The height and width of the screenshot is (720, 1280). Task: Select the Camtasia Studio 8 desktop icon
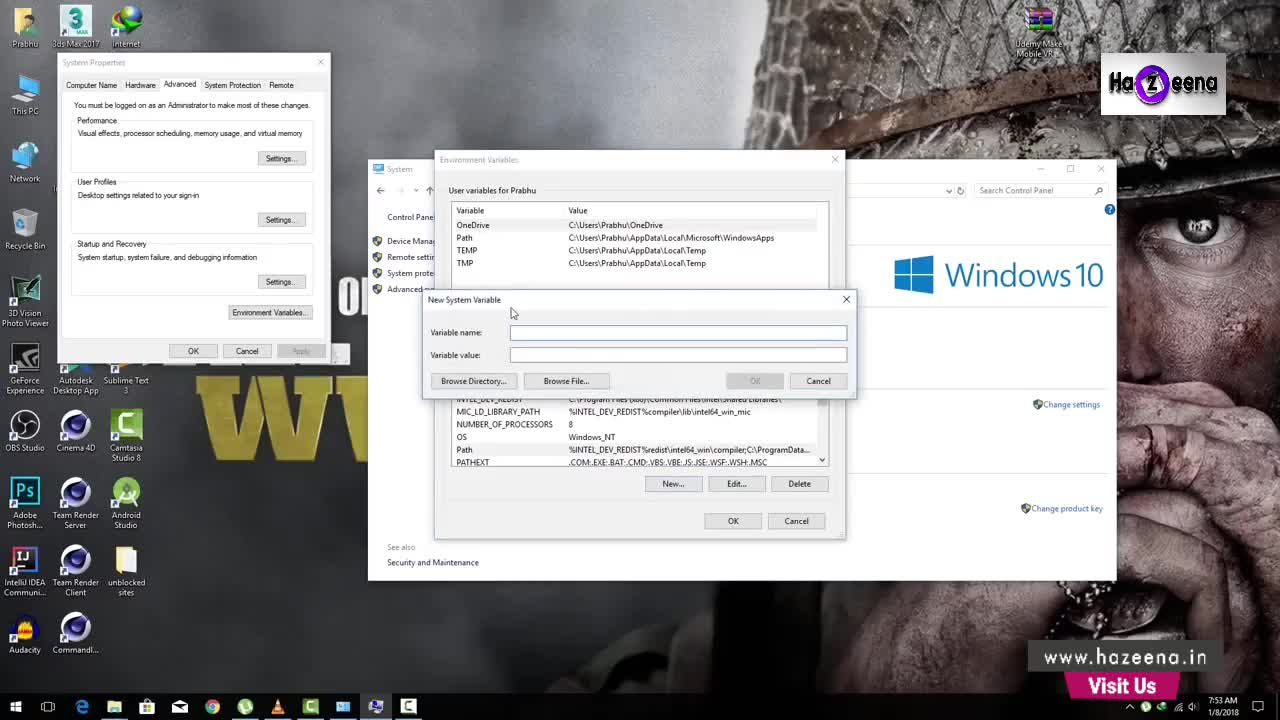(126, 436)
